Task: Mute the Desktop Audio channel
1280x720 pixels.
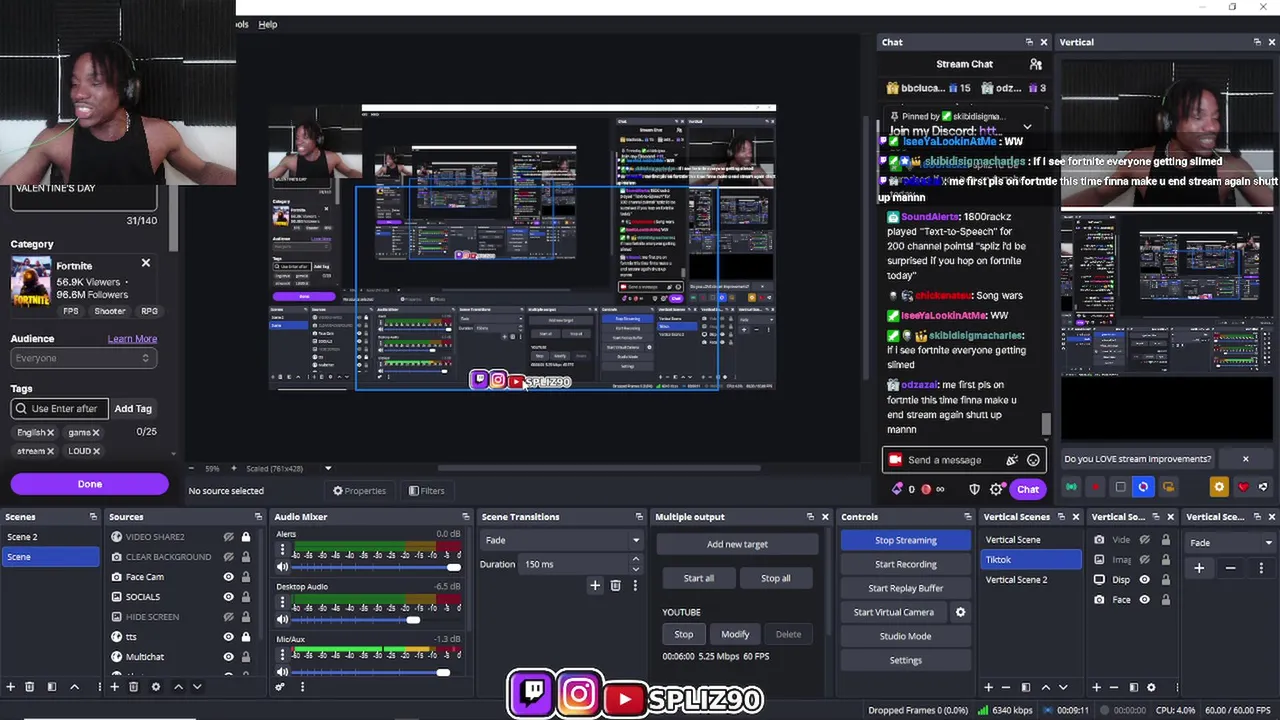Action: (x=282, y=620)
